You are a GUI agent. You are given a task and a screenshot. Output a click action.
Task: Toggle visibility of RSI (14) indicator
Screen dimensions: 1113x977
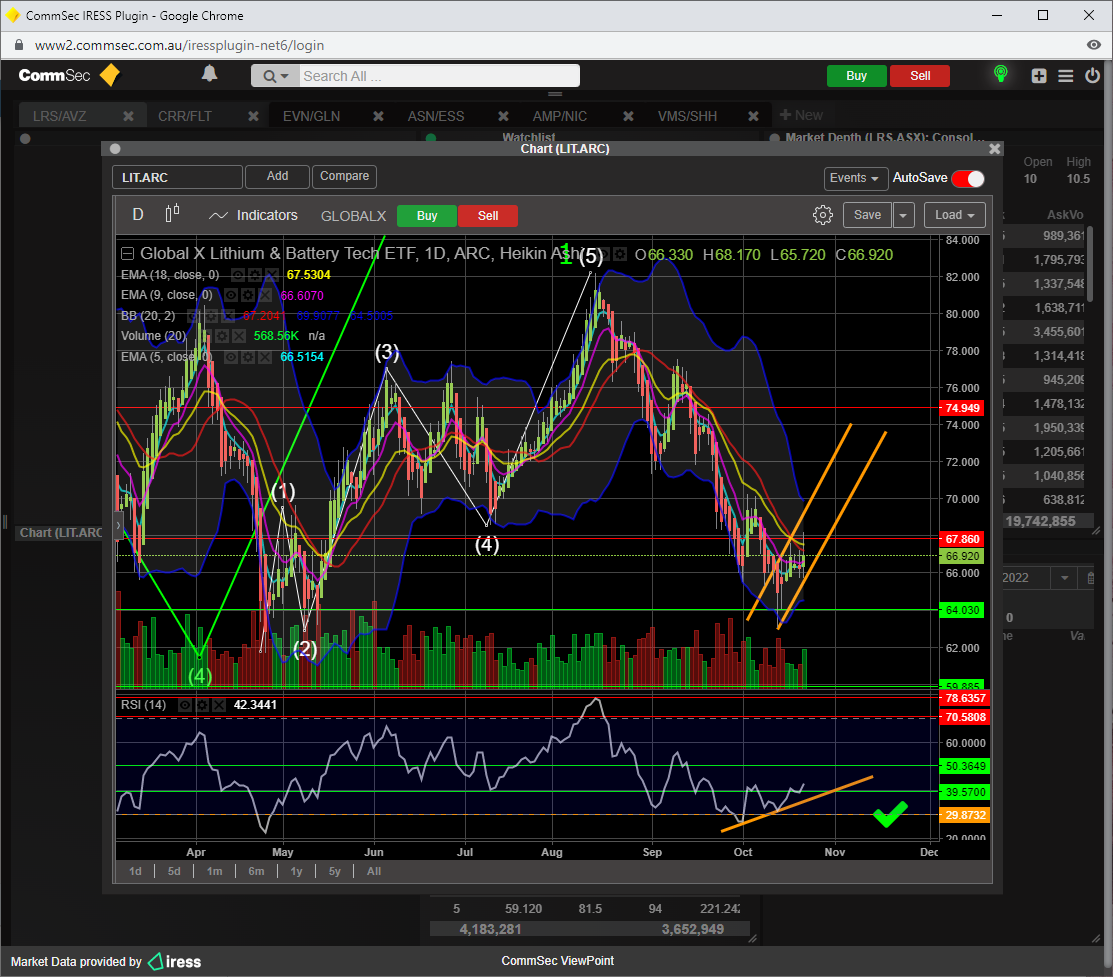click(x=185, y=705)
